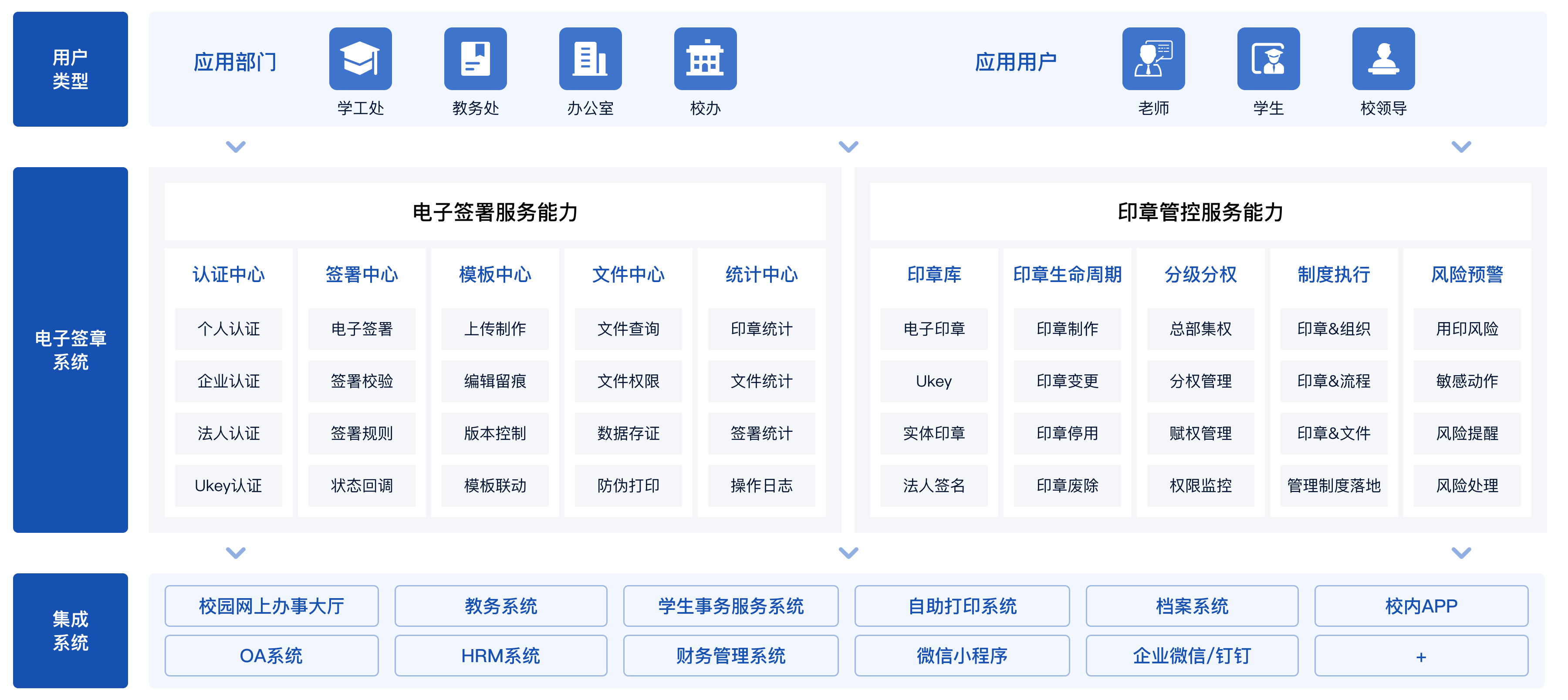The height and width of the screenshot is (700, 1568).
Task: Select the Ukey item under 印章库
Action: pyautogui.click(x=934, y=381)
